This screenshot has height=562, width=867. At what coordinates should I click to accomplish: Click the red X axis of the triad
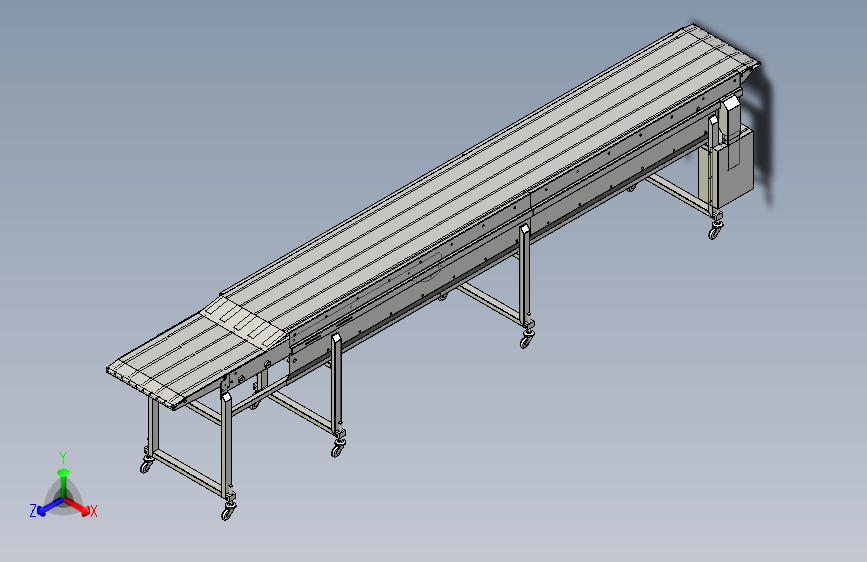[x=78, y=506]
